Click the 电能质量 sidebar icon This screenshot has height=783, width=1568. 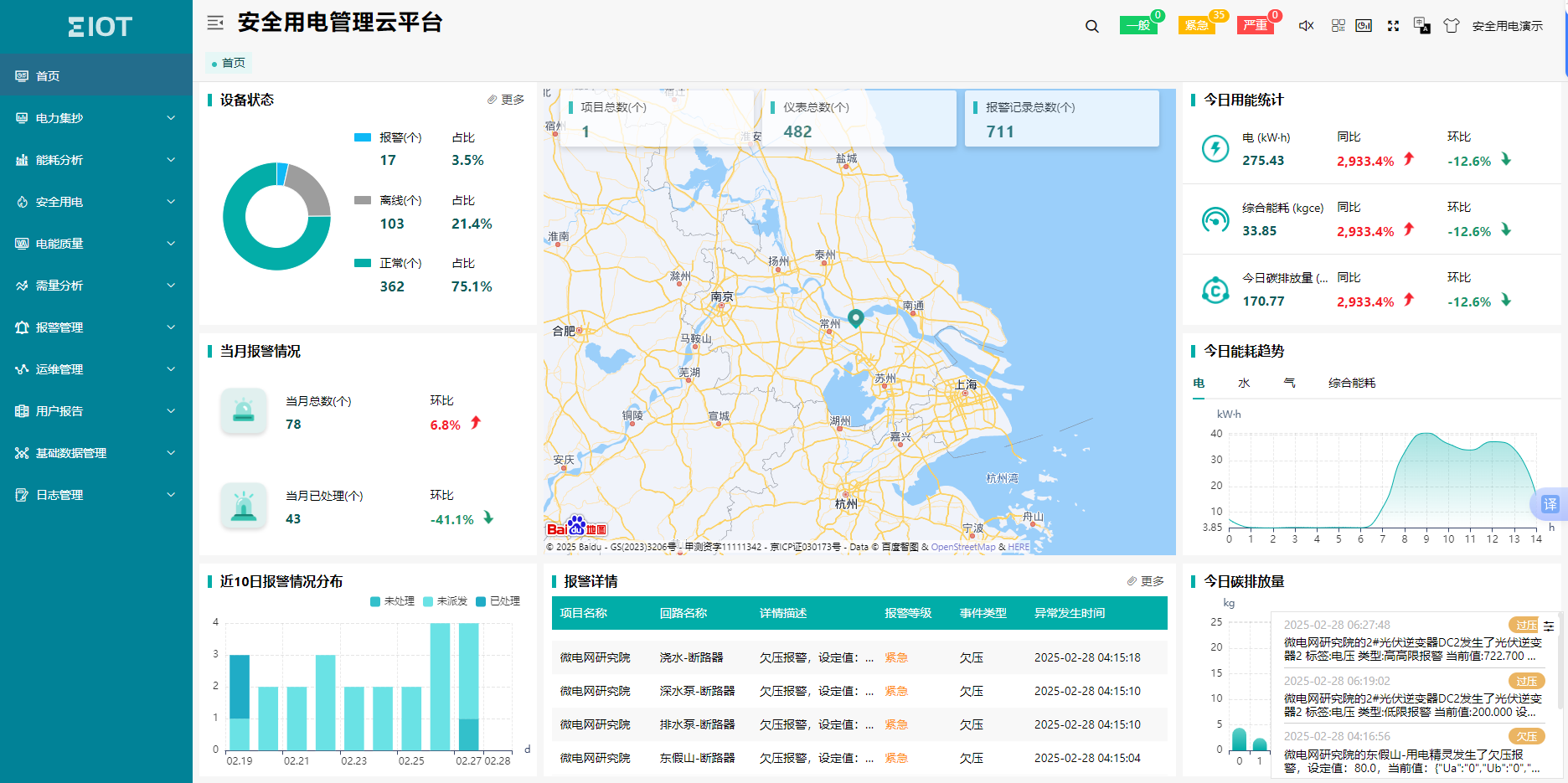click(22, 244)
